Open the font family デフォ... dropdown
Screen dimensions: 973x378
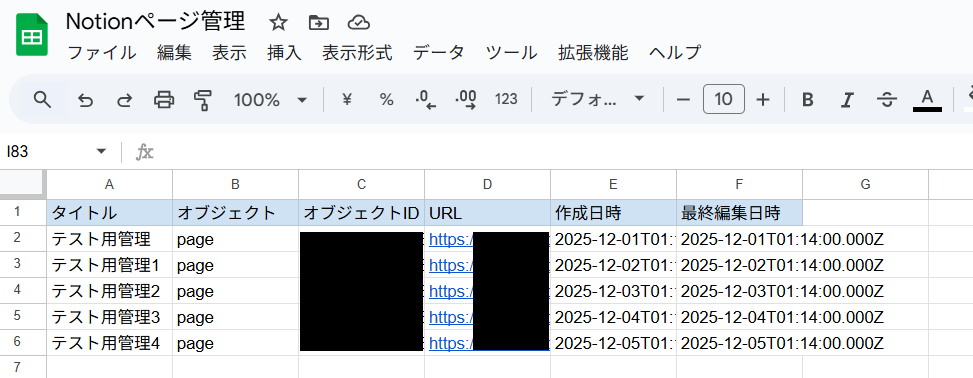click(598, 99)
